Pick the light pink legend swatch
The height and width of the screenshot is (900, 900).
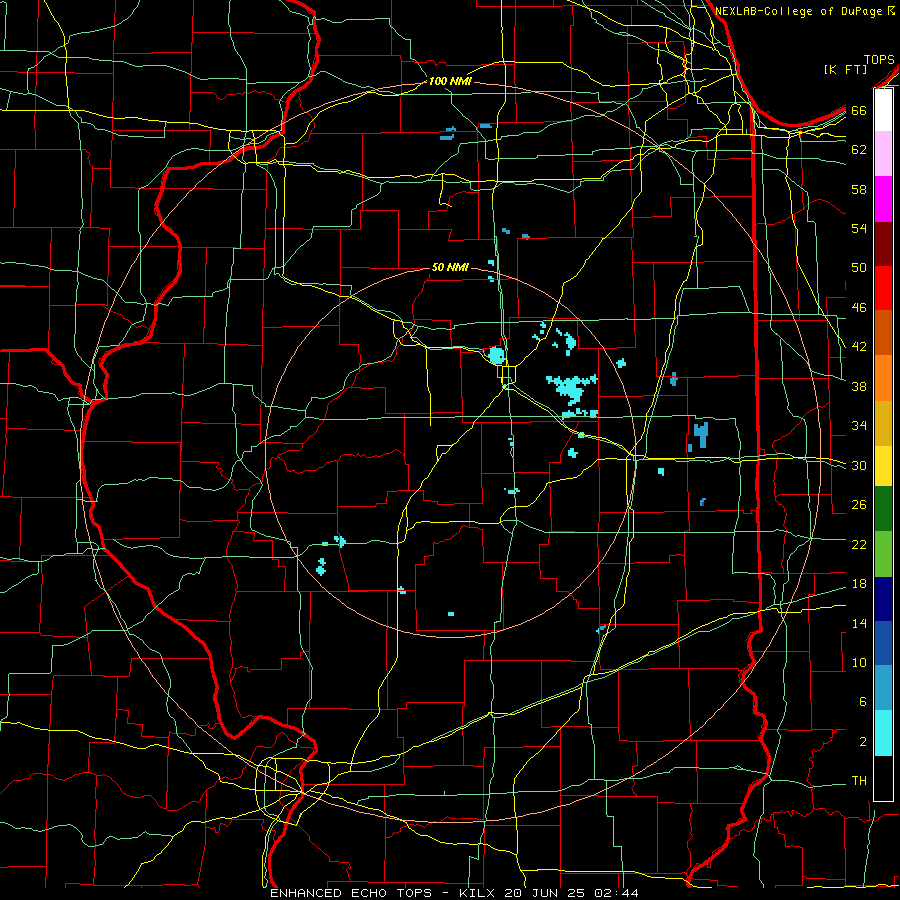pyautogui.click(x=883, y=154)
